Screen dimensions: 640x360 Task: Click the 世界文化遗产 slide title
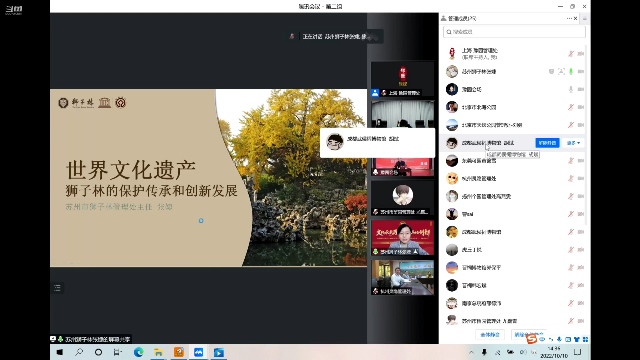pyautogui.click(x=131, y=170)
